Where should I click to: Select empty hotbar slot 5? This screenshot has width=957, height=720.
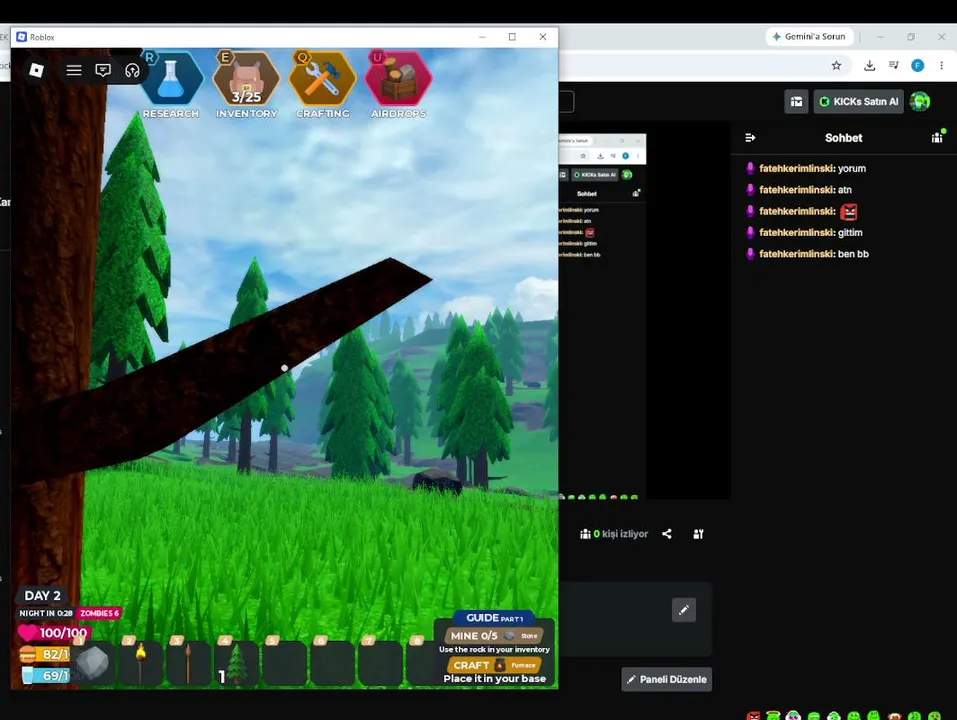(284, 662)
